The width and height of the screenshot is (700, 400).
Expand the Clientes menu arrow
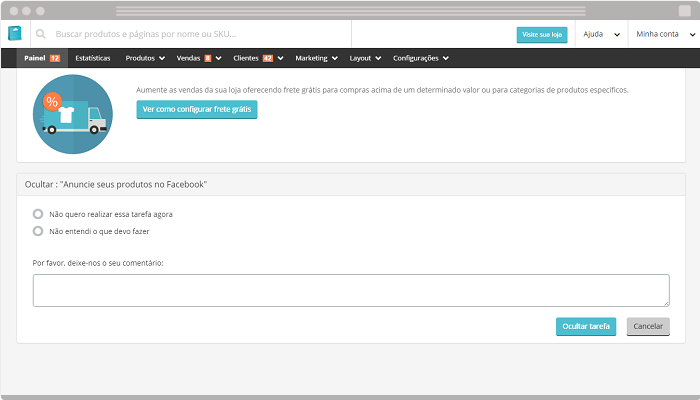[x=280, y=58]
